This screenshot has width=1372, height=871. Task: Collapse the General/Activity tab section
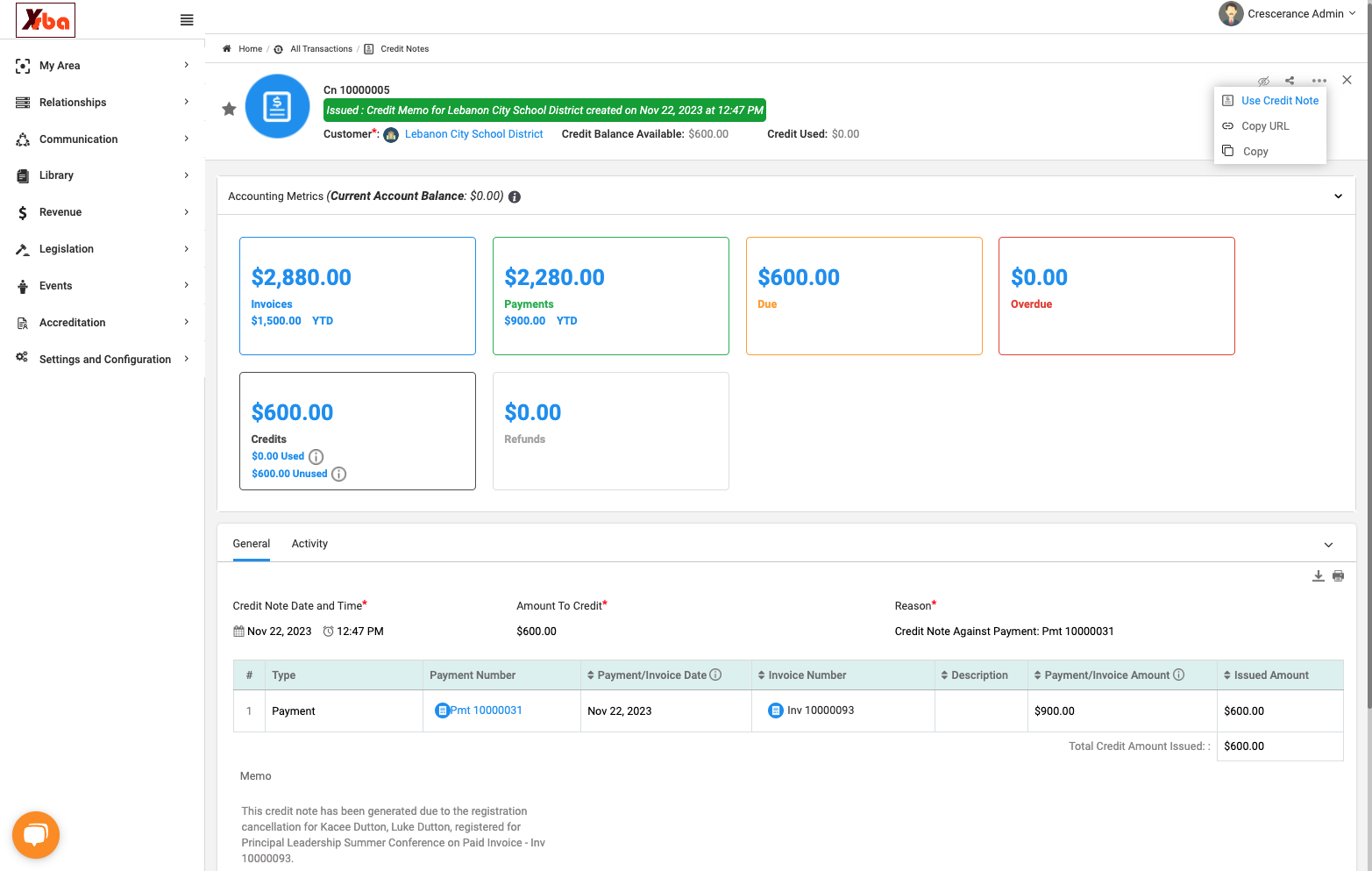1328,545
